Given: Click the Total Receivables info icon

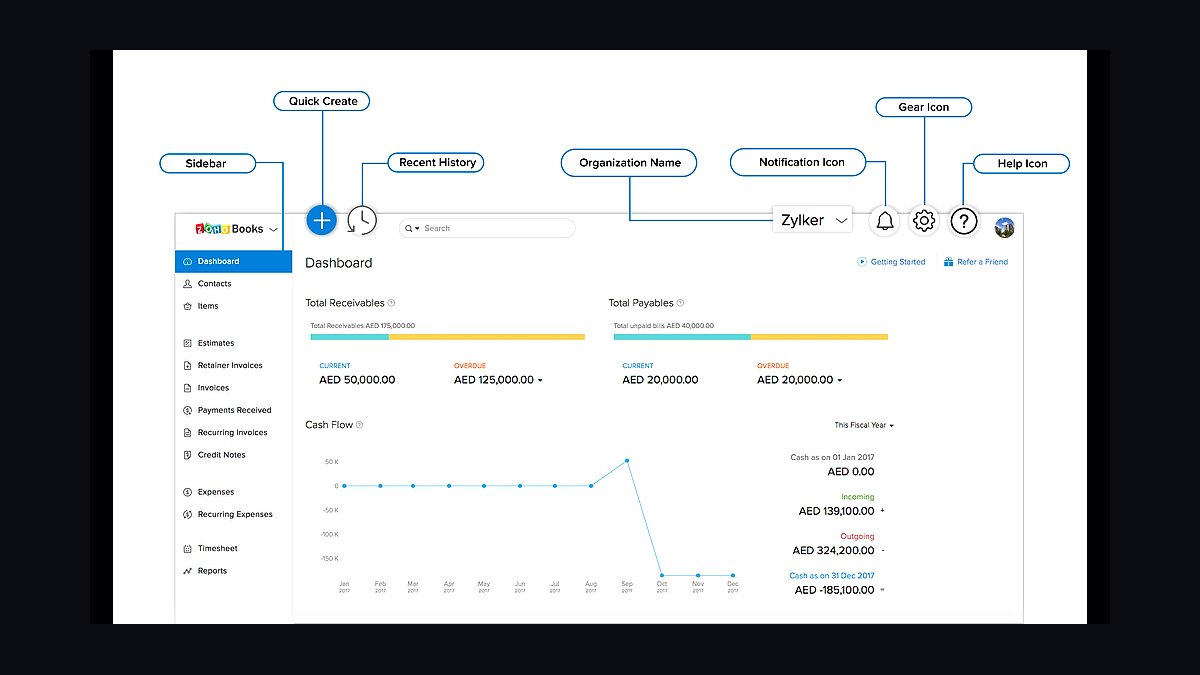Looking at the screenshot, I should coord(391,303).
